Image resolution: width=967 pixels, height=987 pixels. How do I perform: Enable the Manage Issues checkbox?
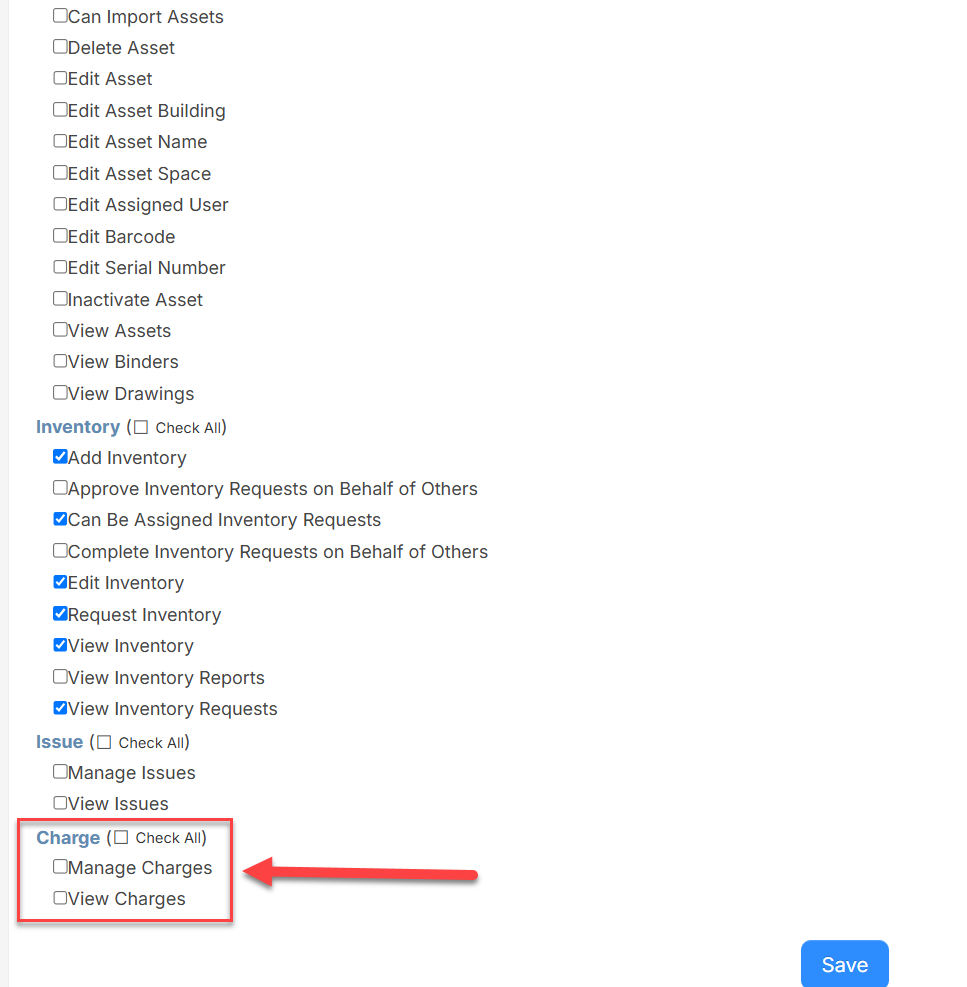[60, 771]
